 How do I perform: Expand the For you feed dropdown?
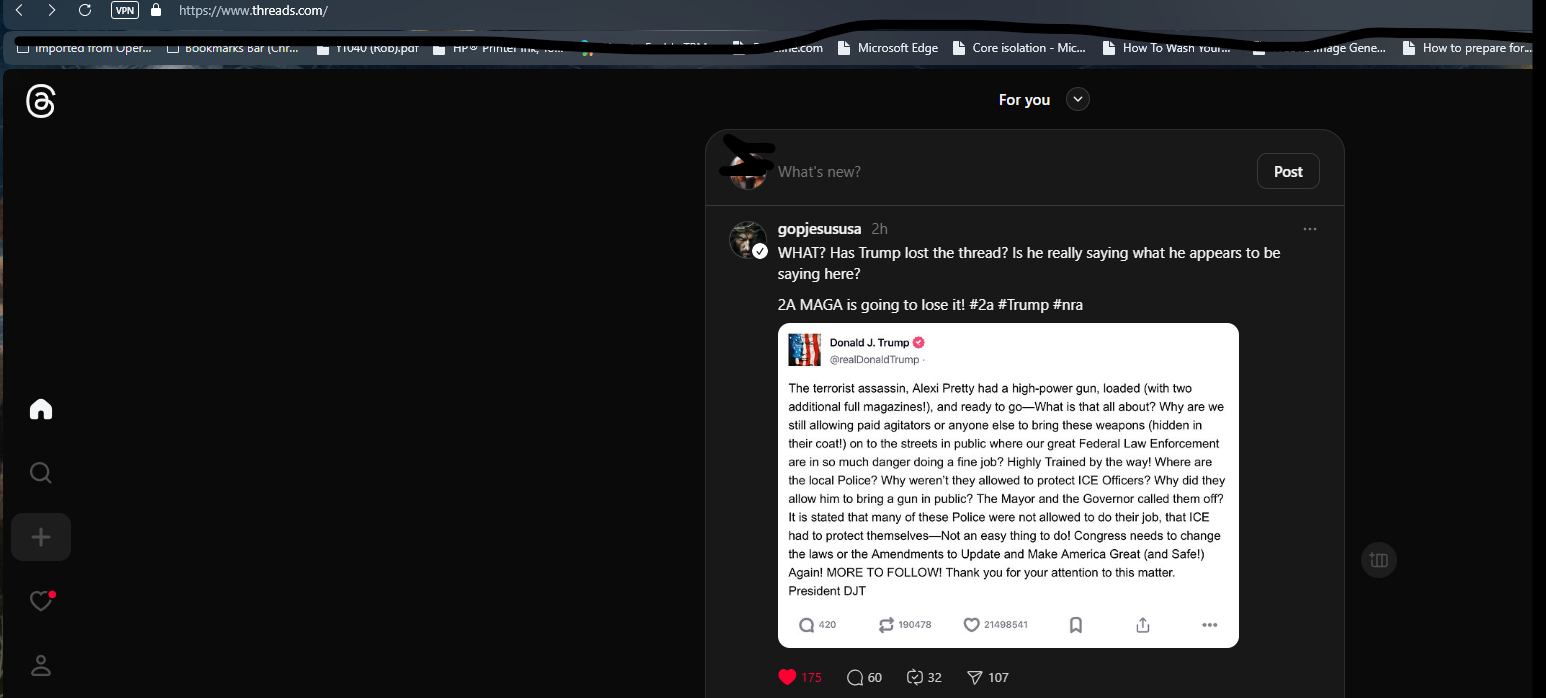click(1077, 99)
